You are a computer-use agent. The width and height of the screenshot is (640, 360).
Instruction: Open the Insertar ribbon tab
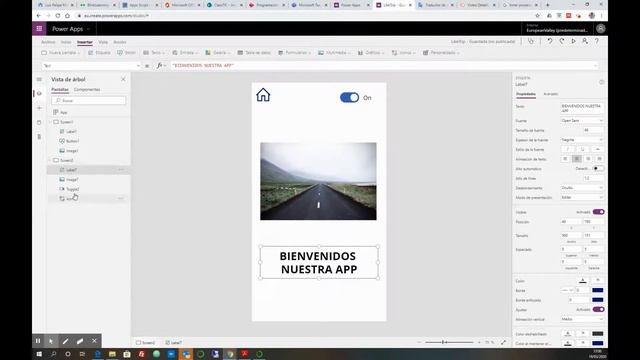(84, 42)
